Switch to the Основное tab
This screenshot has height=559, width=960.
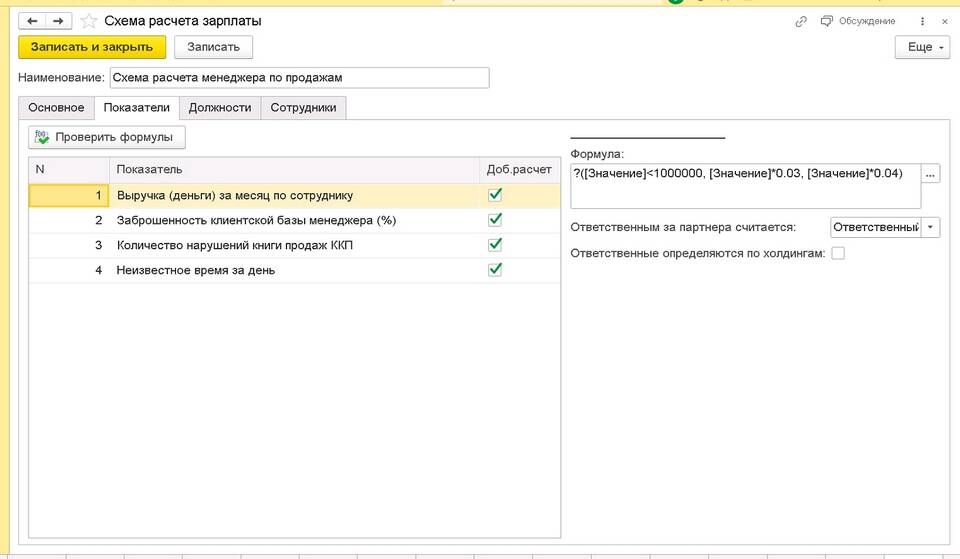point(56,108)
